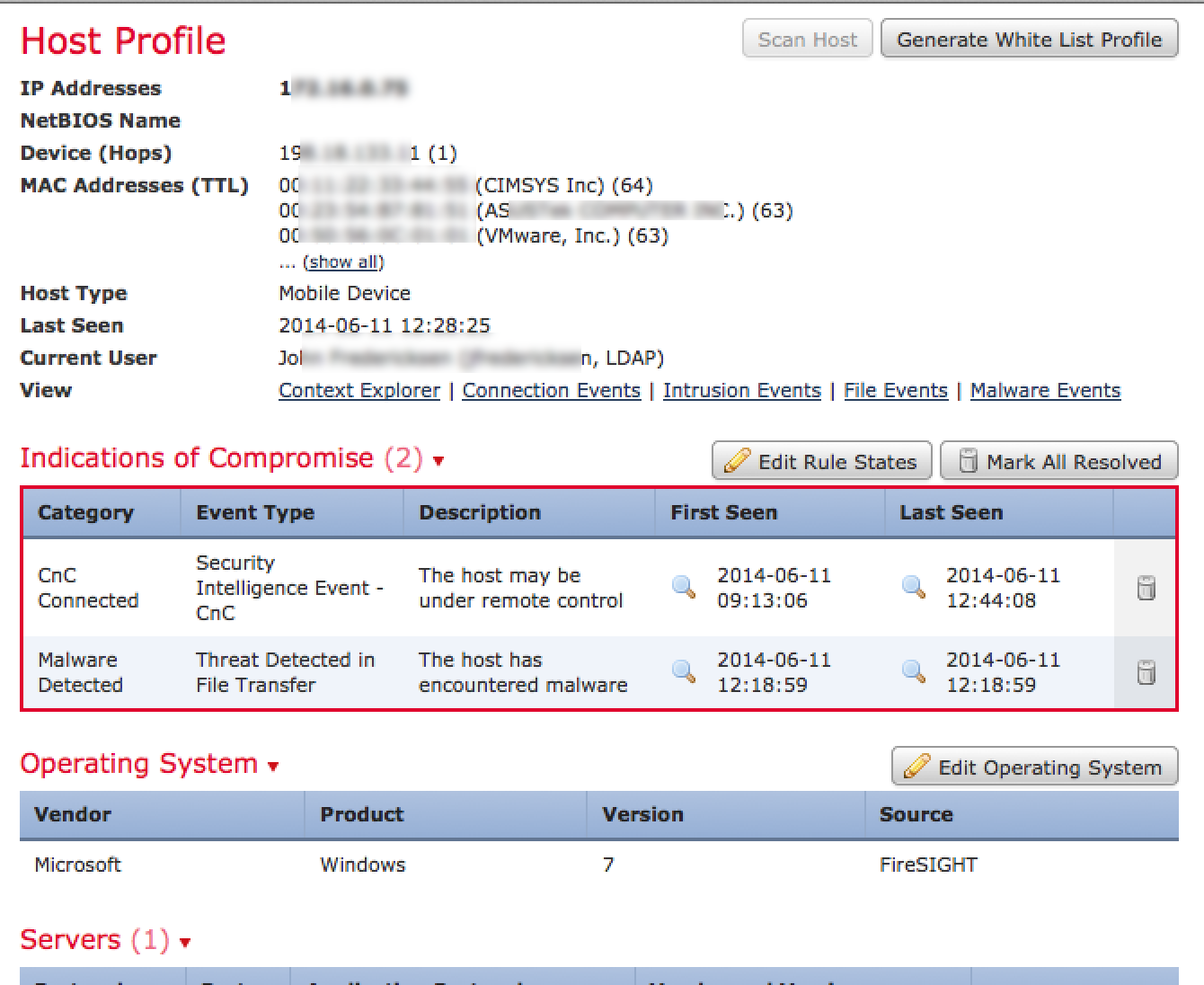Image resolution: width=1204 pixels, height=985 pixels.
Task: Delete the Malware Detected row via trash icon
Action: coord(1146,672)
